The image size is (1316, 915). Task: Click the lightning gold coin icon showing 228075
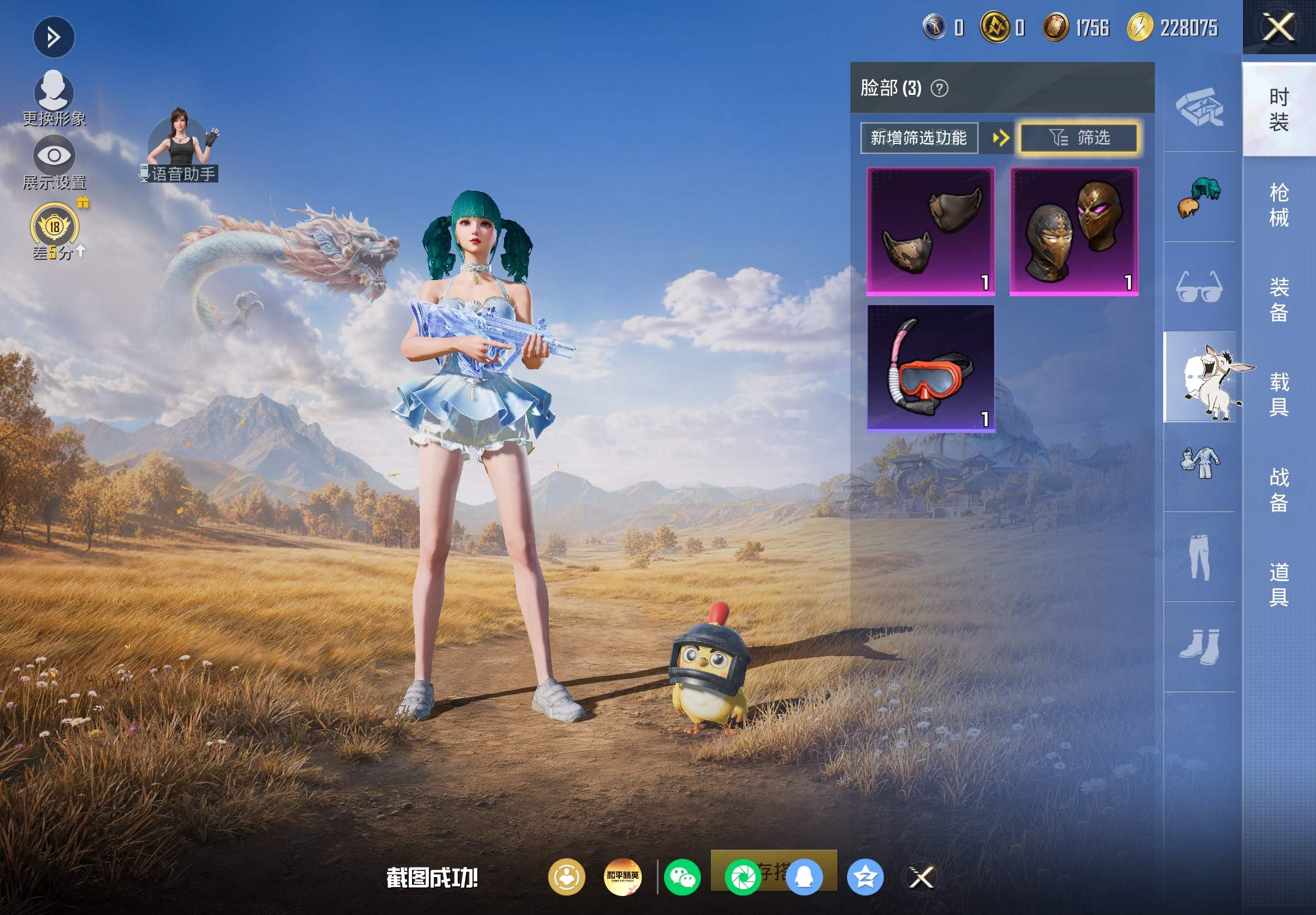tap(1140, 27)
